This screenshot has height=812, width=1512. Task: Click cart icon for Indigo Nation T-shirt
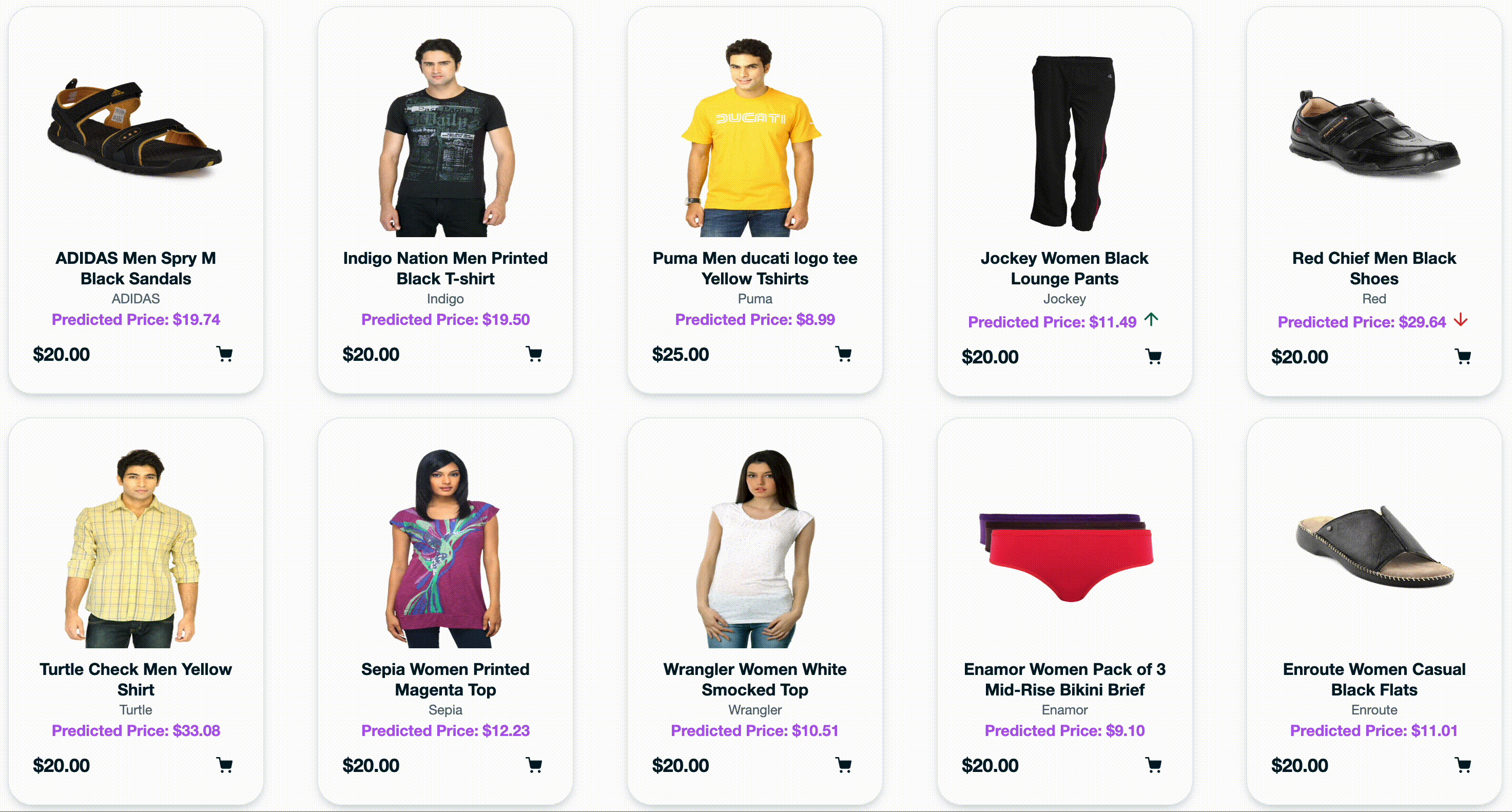534,354
